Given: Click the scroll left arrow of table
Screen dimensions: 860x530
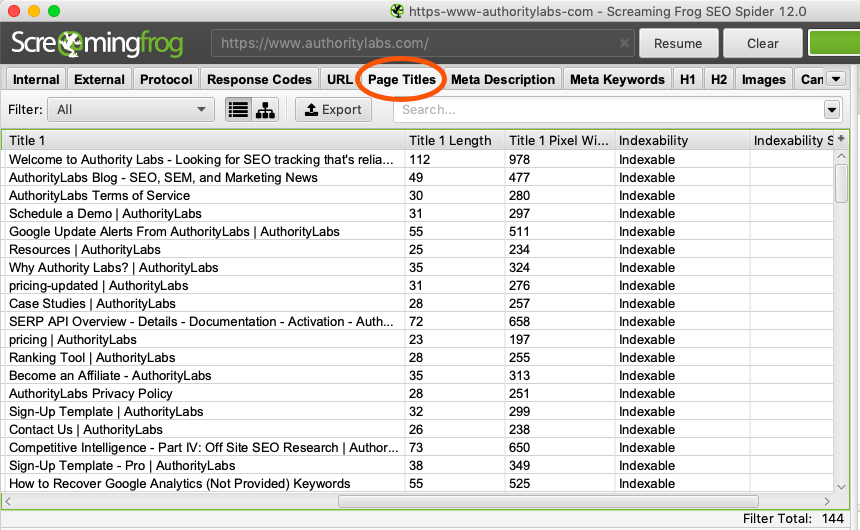Looking at the screenshot, I should 8,501.
